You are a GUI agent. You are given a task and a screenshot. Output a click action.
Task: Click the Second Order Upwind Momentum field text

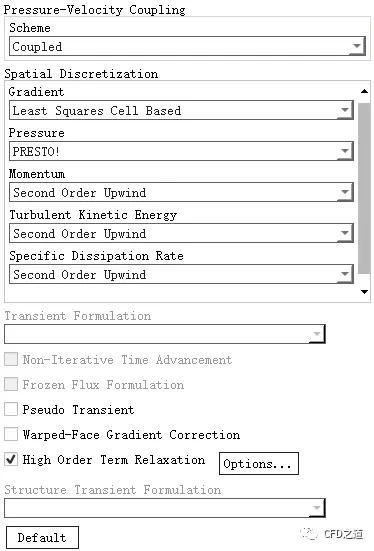point(79,193)
